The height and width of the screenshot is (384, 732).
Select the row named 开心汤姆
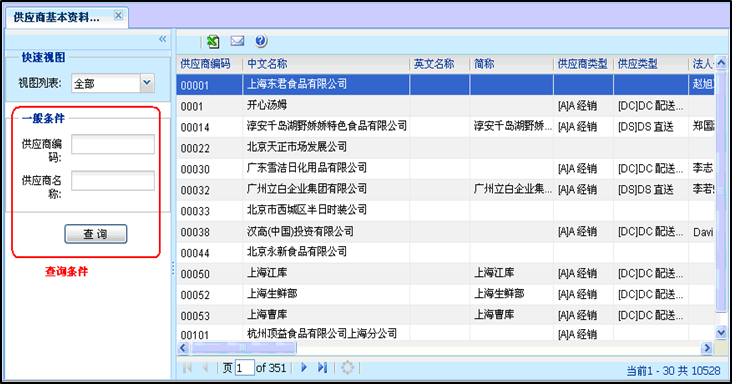445,106
